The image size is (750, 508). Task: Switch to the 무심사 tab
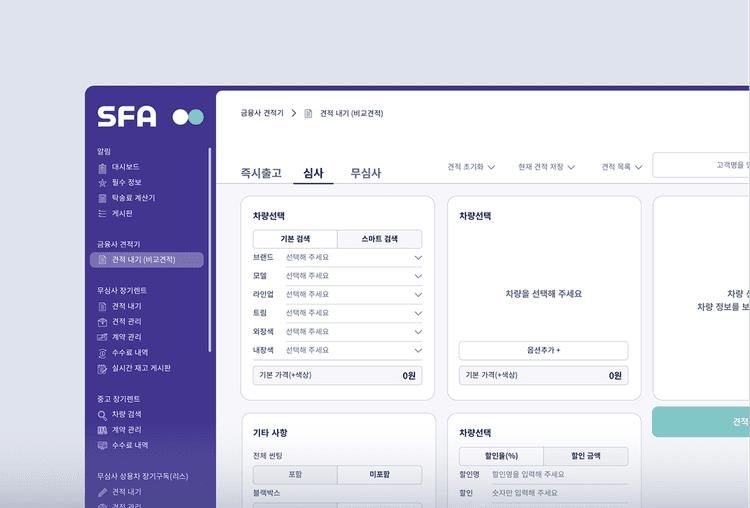366,173
